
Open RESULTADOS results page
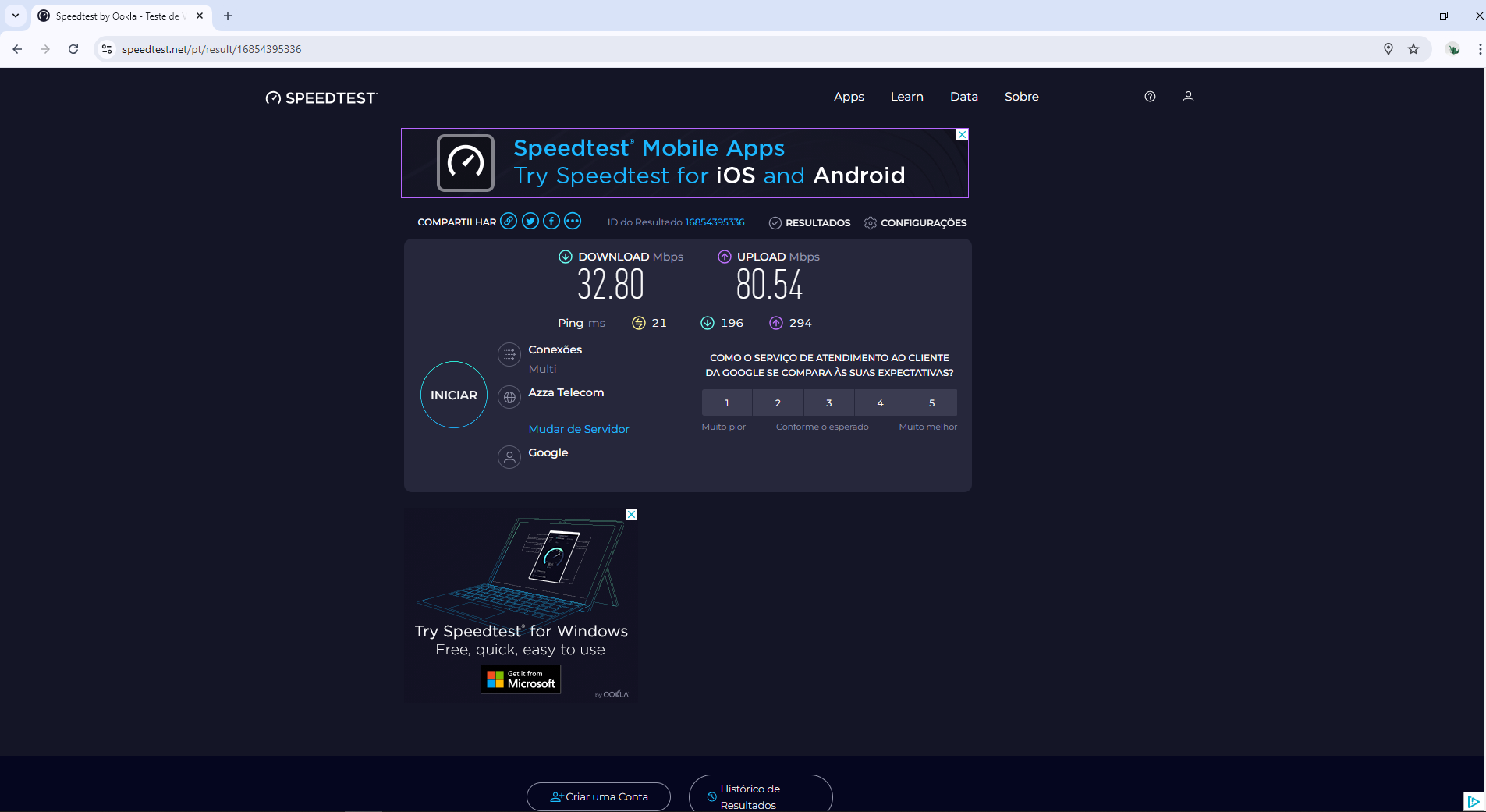click(810, 223)
